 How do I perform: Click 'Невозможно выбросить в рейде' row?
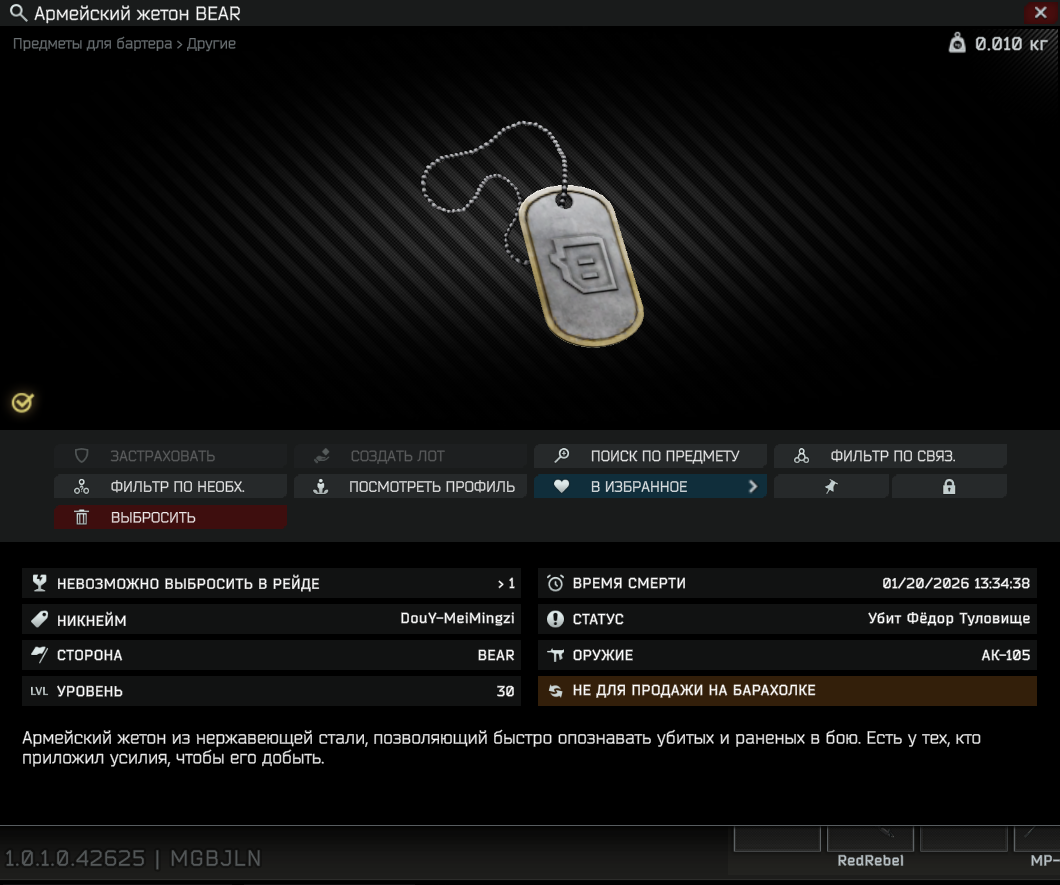(271, 583)
